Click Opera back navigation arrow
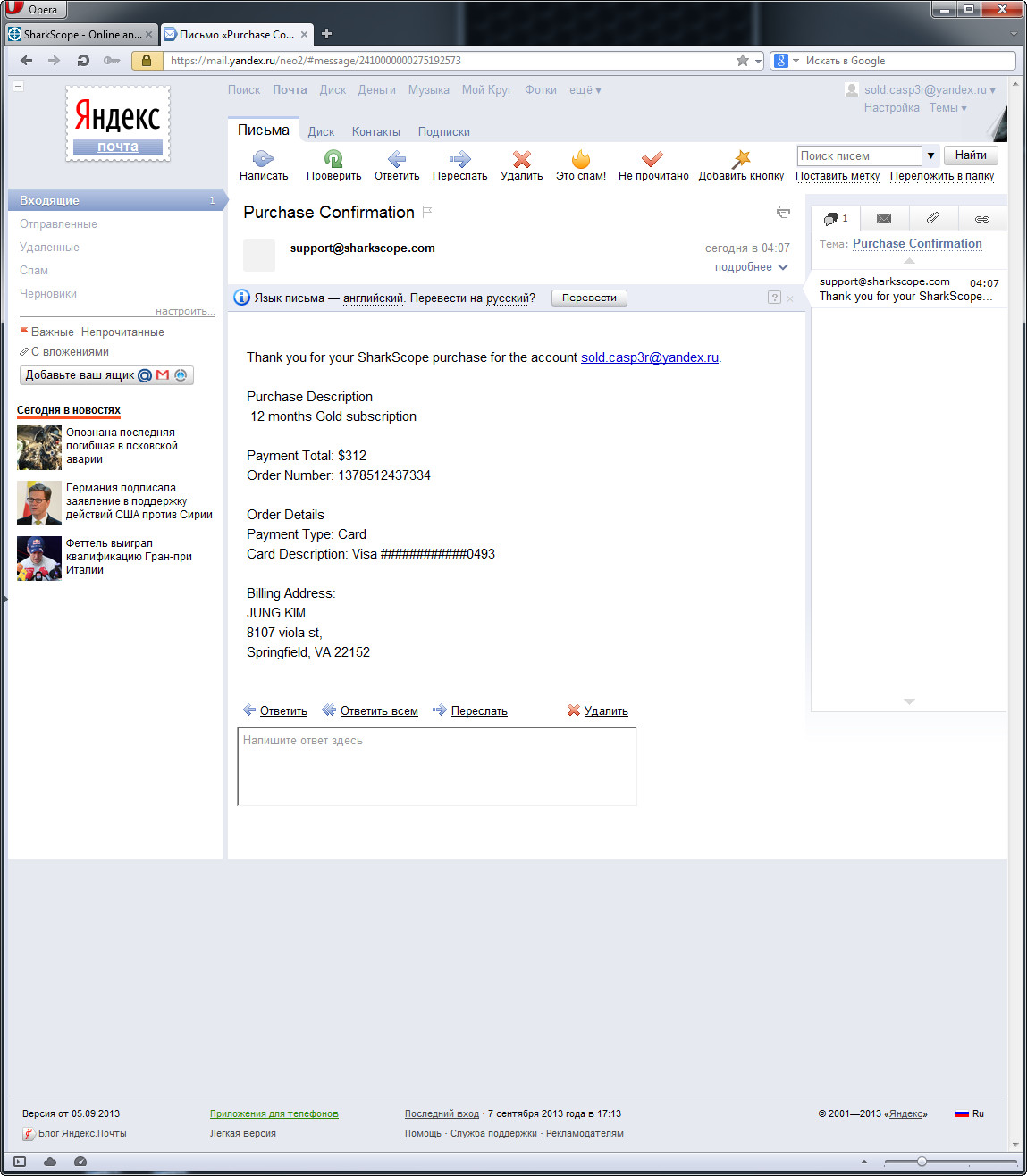Image resolution: width=1027 pixels, height=1176 pixels. point(26,61)
